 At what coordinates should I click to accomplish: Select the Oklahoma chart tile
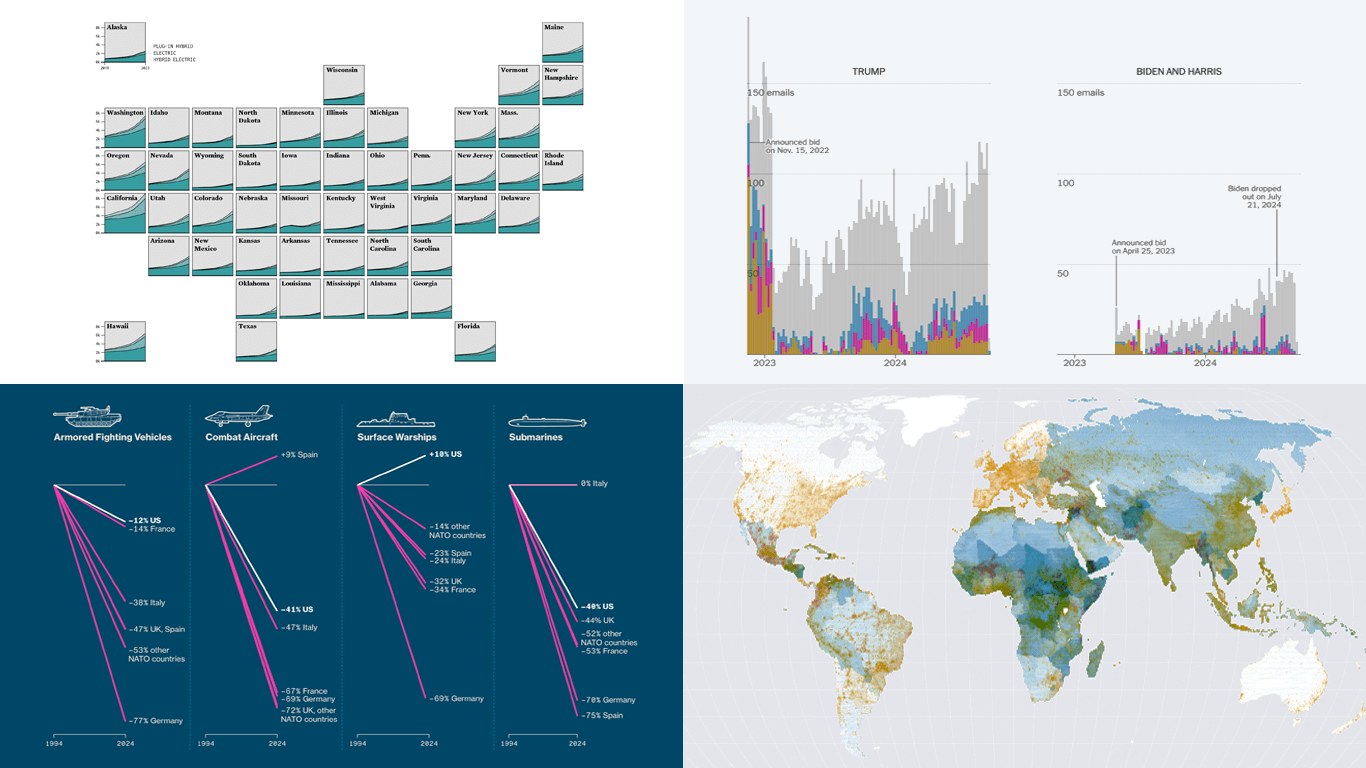coord(256,298)
